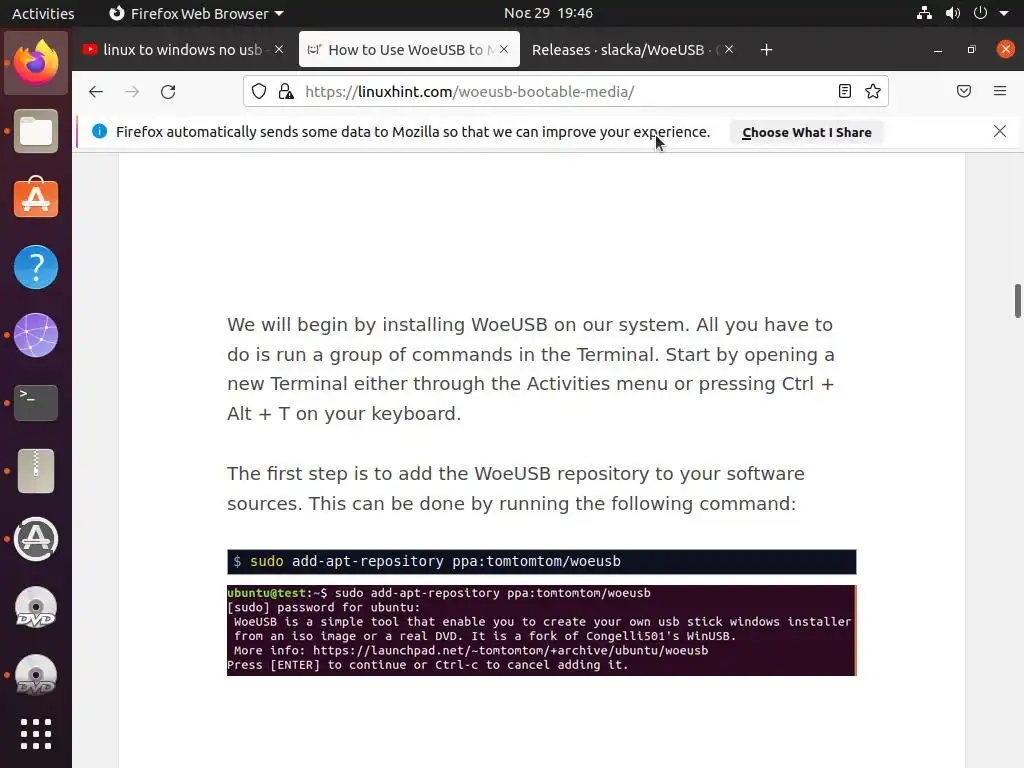The image size is (1024, 768).
Task: Restore down the Firefox window
Action: (x=972, y=50)
